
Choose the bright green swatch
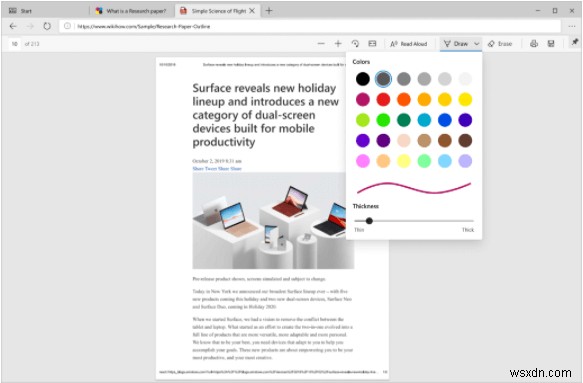point(383,120)
